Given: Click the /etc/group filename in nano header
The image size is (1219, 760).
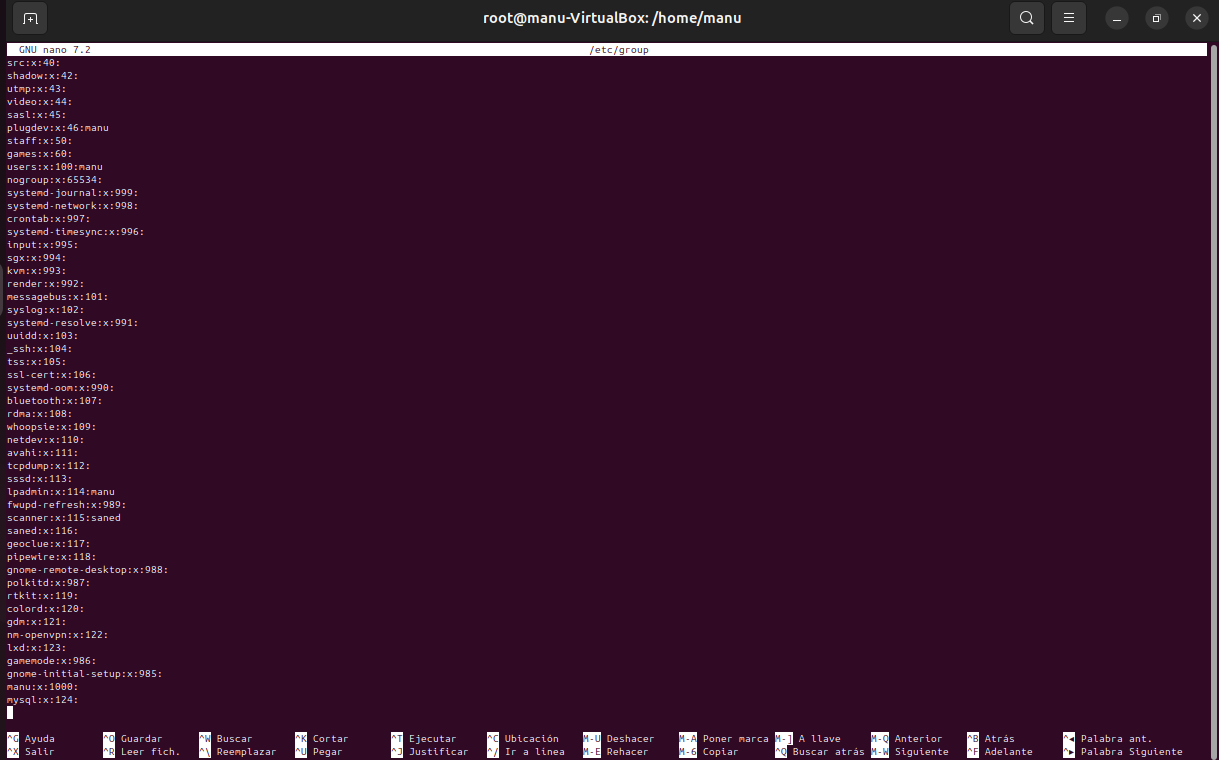Looking at the screenshot, I should tap(619, 50).
